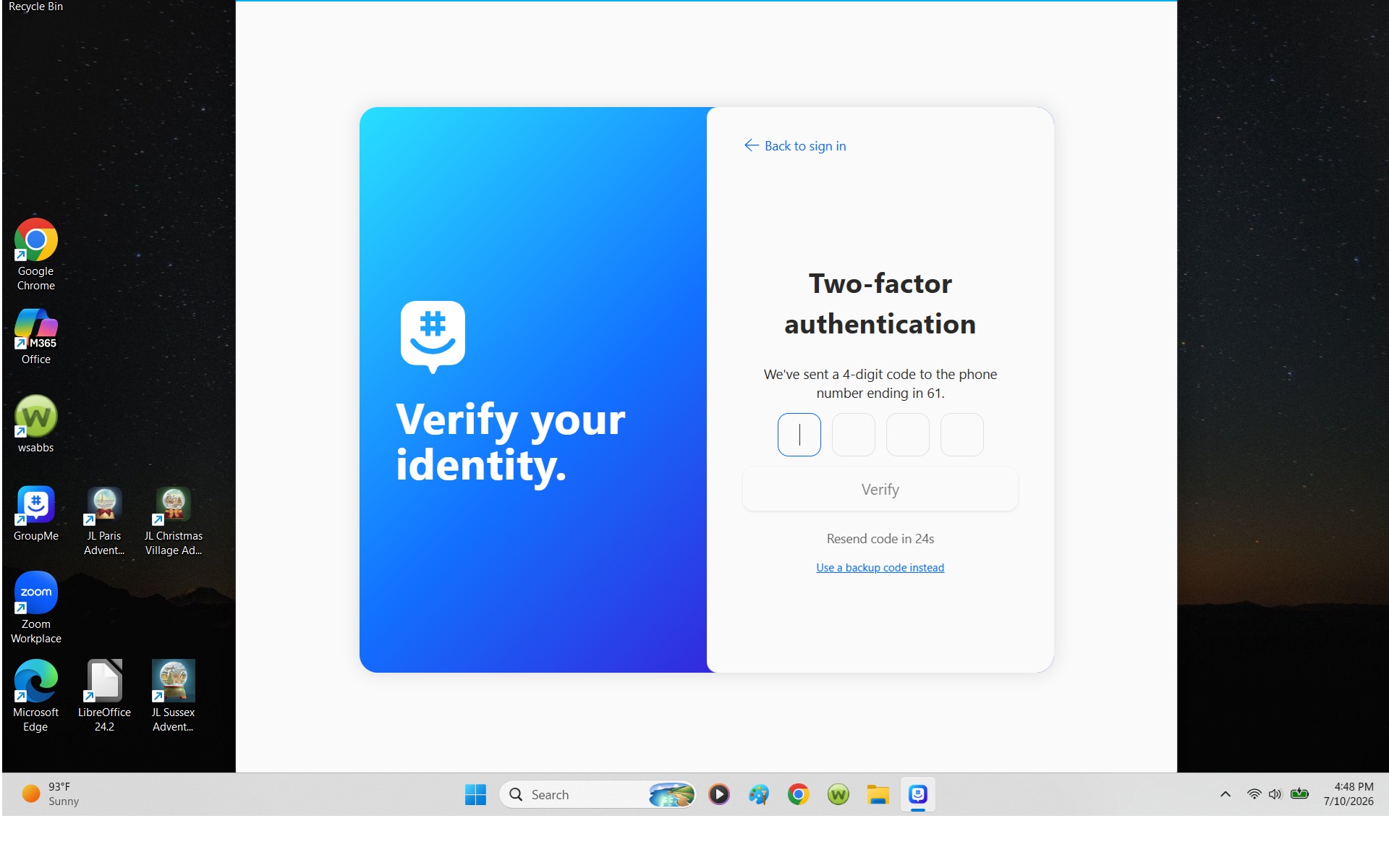This screenshot has height=868, width=1389.
Task: Select the JL Paris Advent desktop icon
Action: click(104, 521)
